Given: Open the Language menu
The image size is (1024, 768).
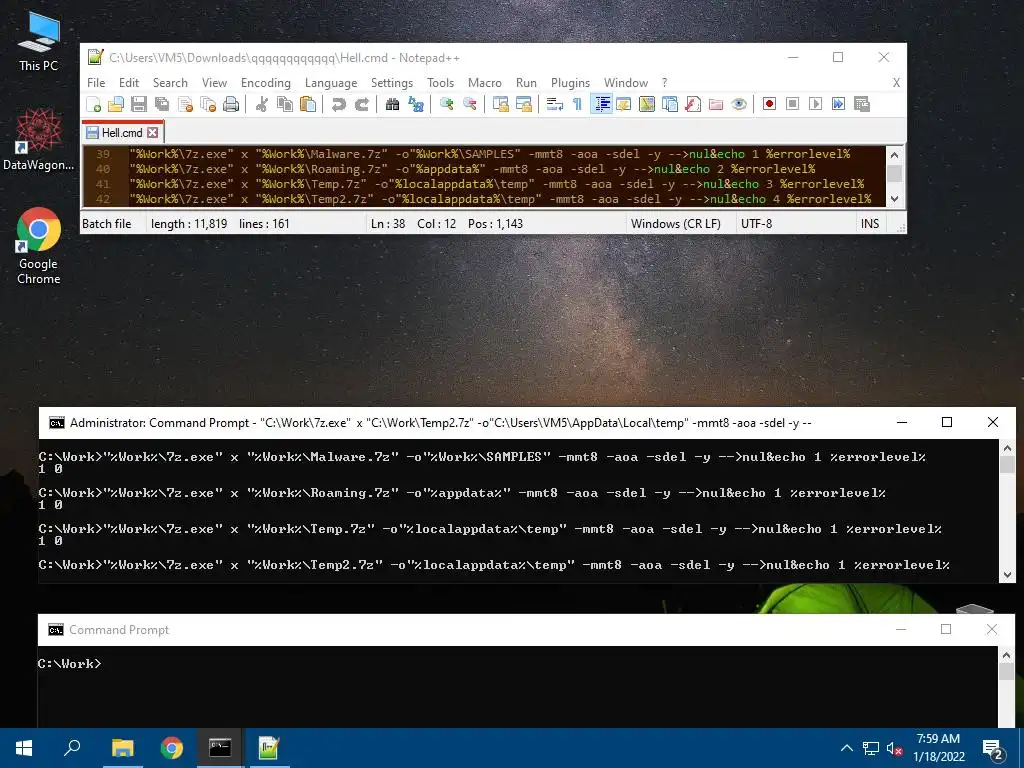Looking at the screenshot, I should [x=331, y=83].
